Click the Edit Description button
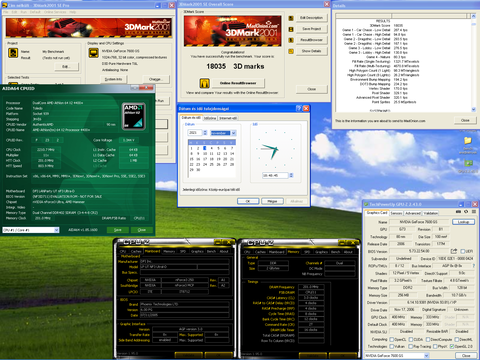 click(312, 18)
